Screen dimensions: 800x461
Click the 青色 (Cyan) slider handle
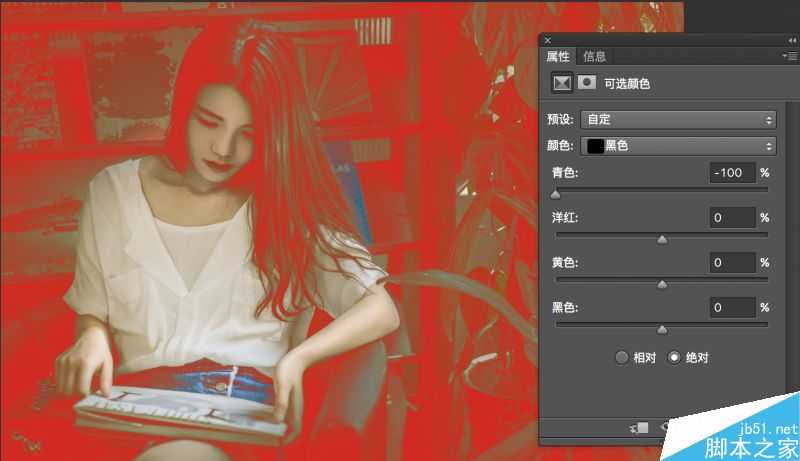[x=556, y=195]
